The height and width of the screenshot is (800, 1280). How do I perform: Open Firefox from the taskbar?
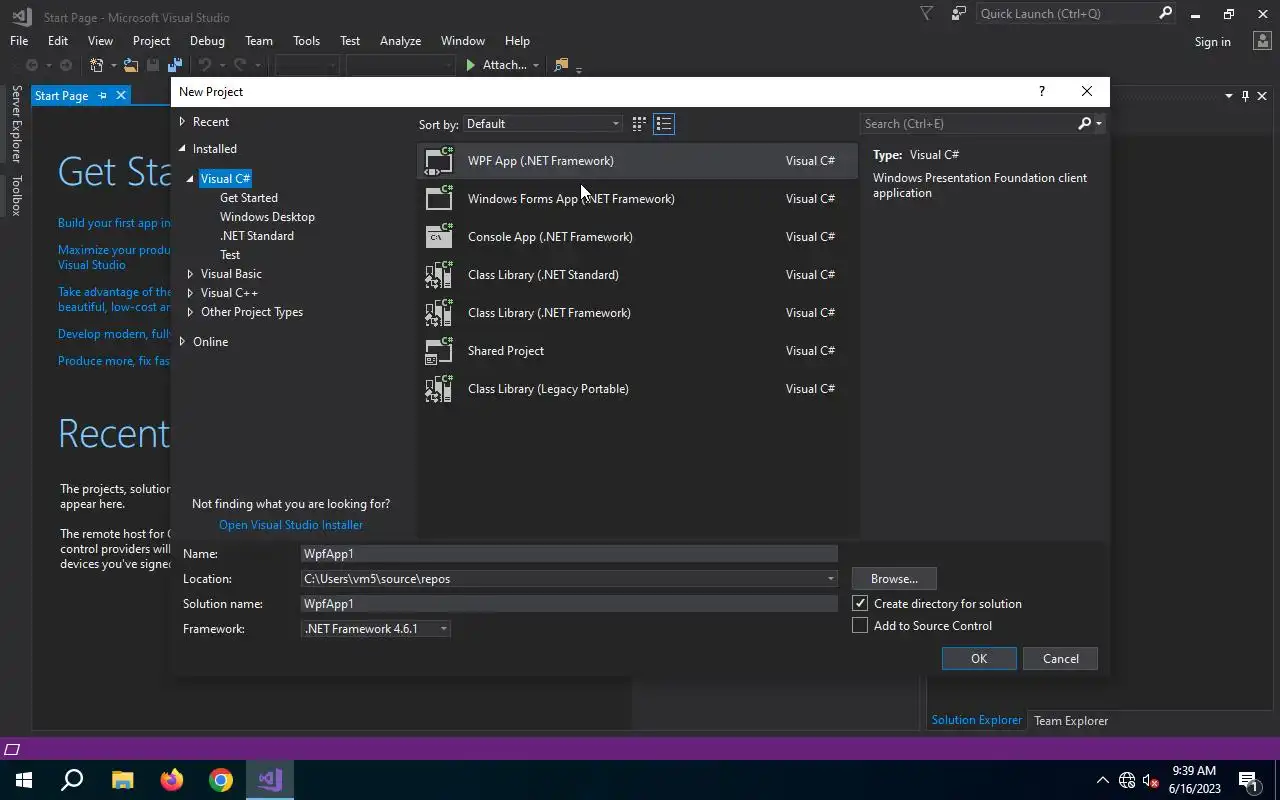pyautogui.click(x=172, y=780)
